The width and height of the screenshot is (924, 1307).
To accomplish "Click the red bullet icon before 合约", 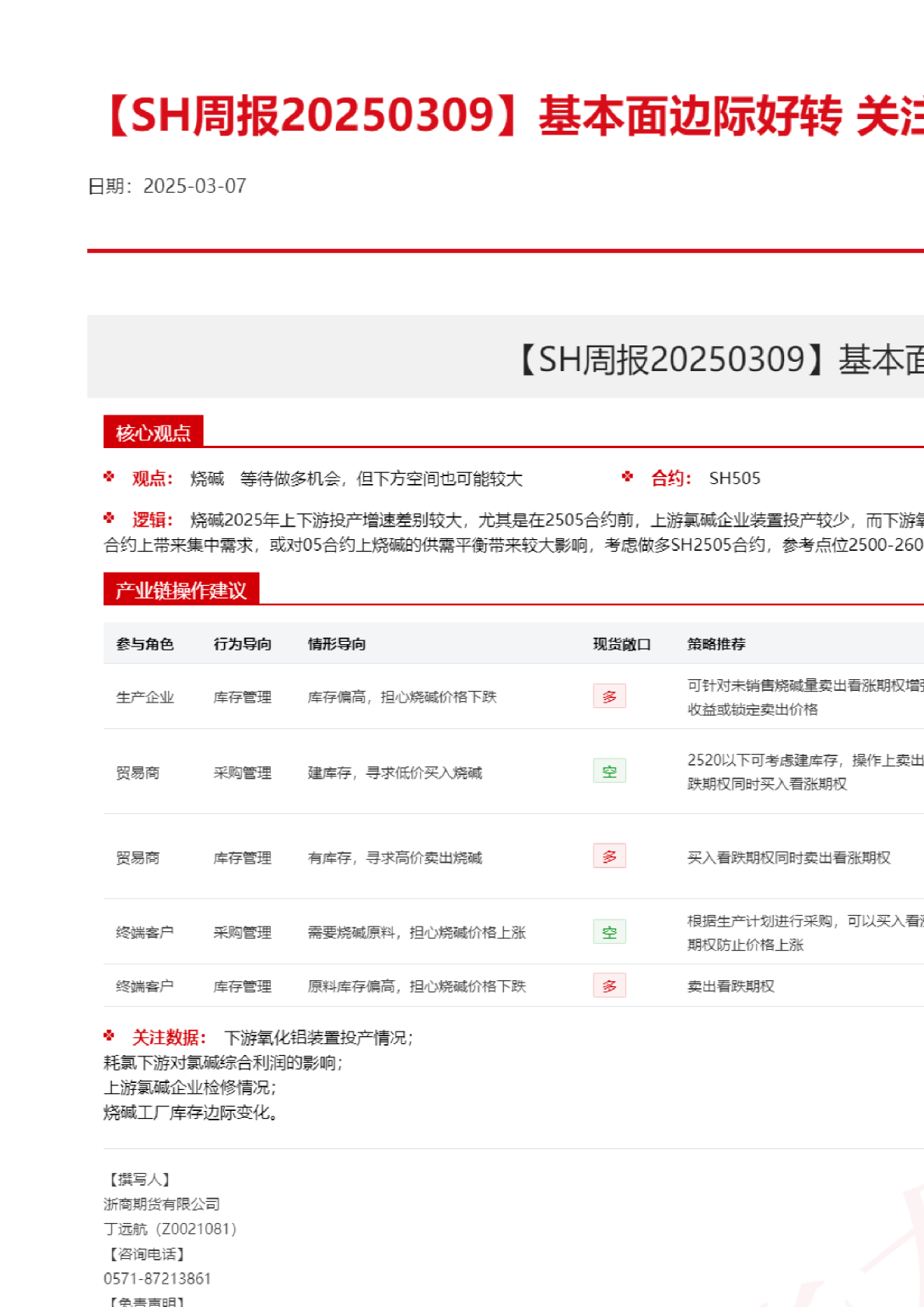I will [628, 477].
